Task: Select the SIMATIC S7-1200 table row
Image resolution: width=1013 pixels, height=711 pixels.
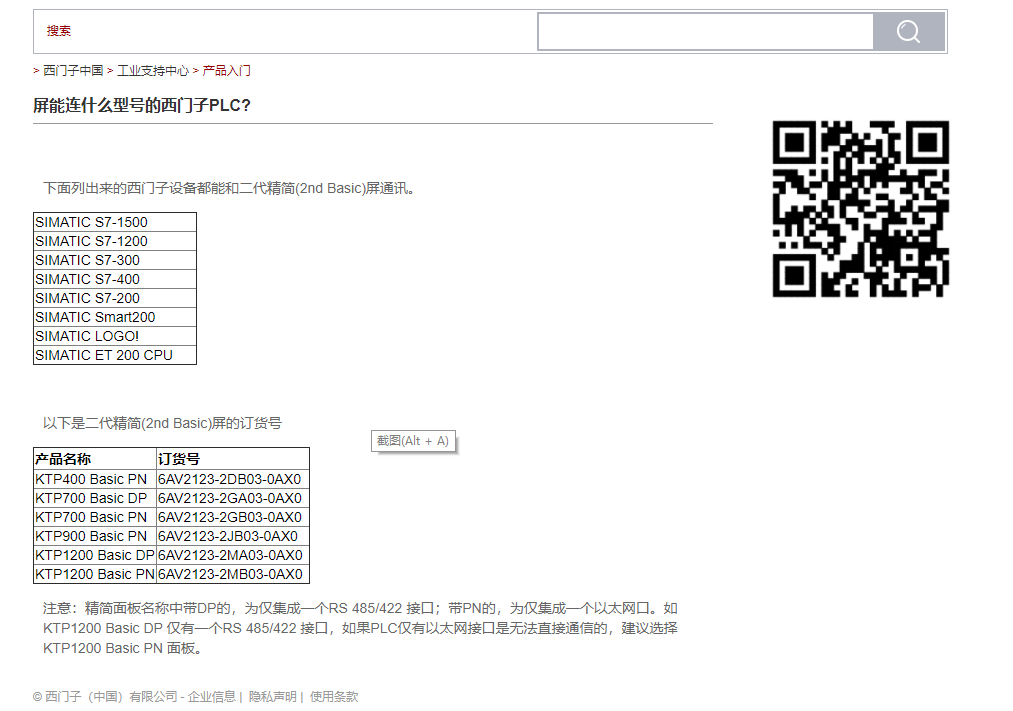Action: pyautogui.click(x=114, y=241)
